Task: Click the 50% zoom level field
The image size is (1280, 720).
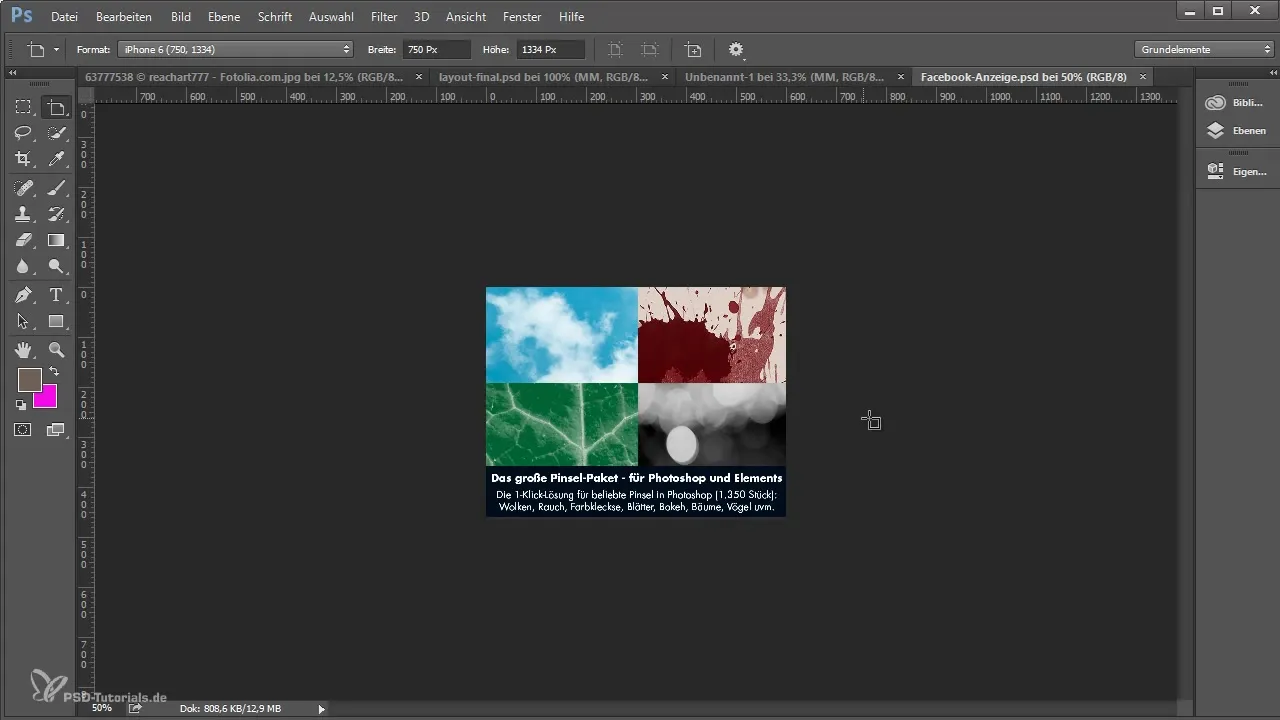Action: 101,708
